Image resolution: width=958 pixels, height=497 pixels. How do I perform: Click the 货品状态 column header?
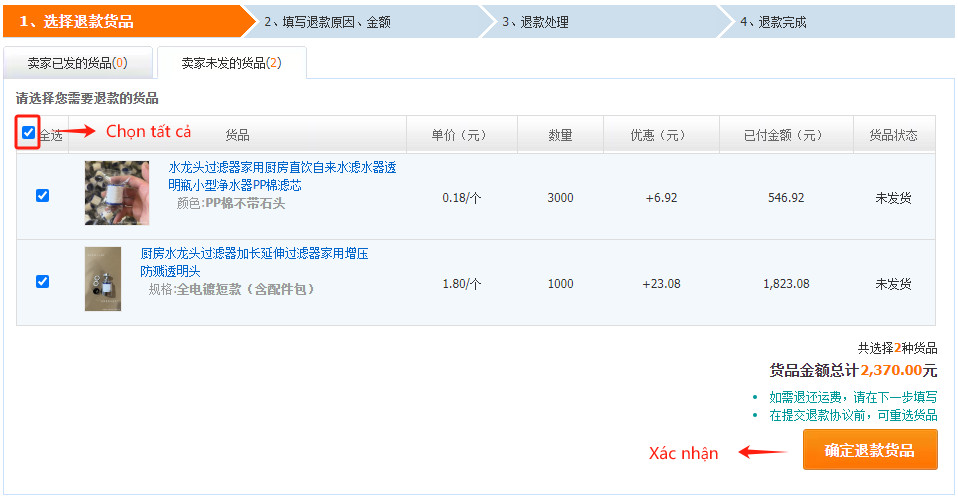point(893,135)
